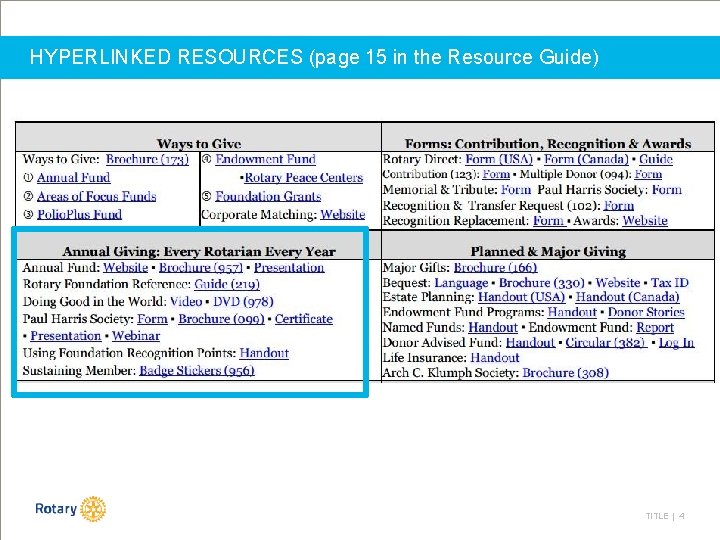The height and width of the screenshot is (540, 720).
Task: Open Paul Harris Society Brochure (099)
Action: coord(221,319)
